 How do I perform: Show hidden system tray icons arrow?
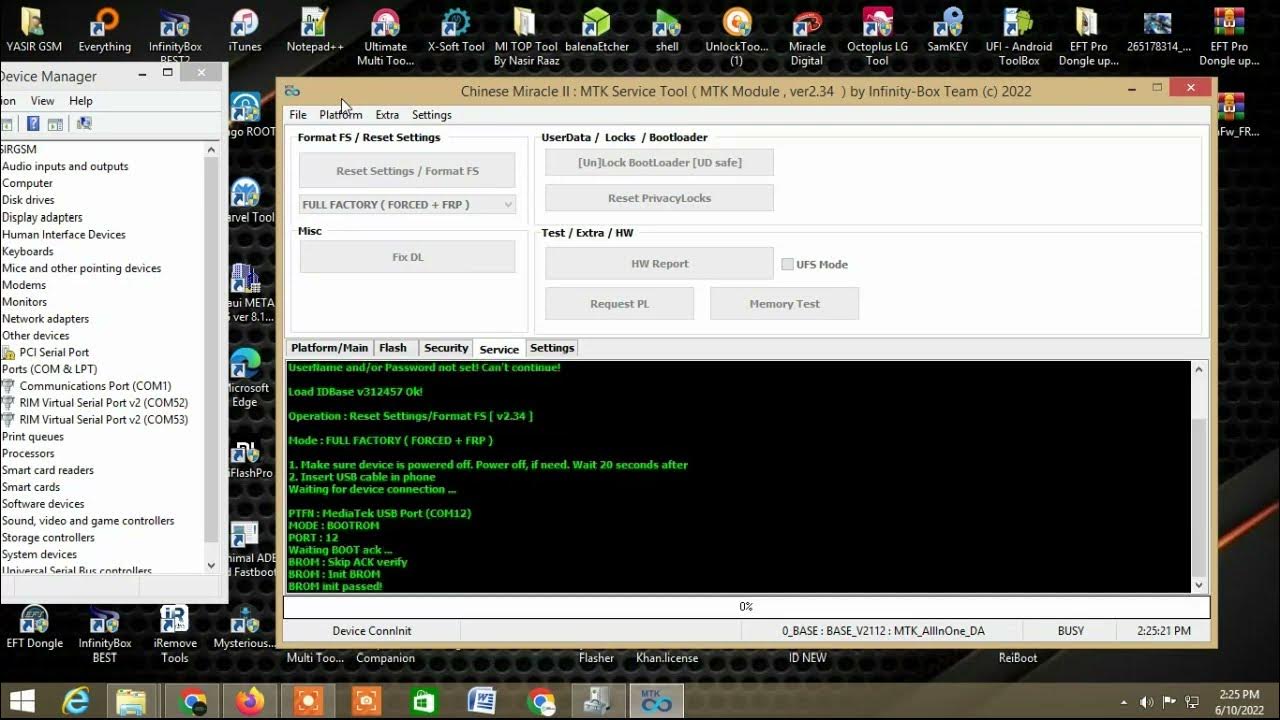(x=1123, y=702)
